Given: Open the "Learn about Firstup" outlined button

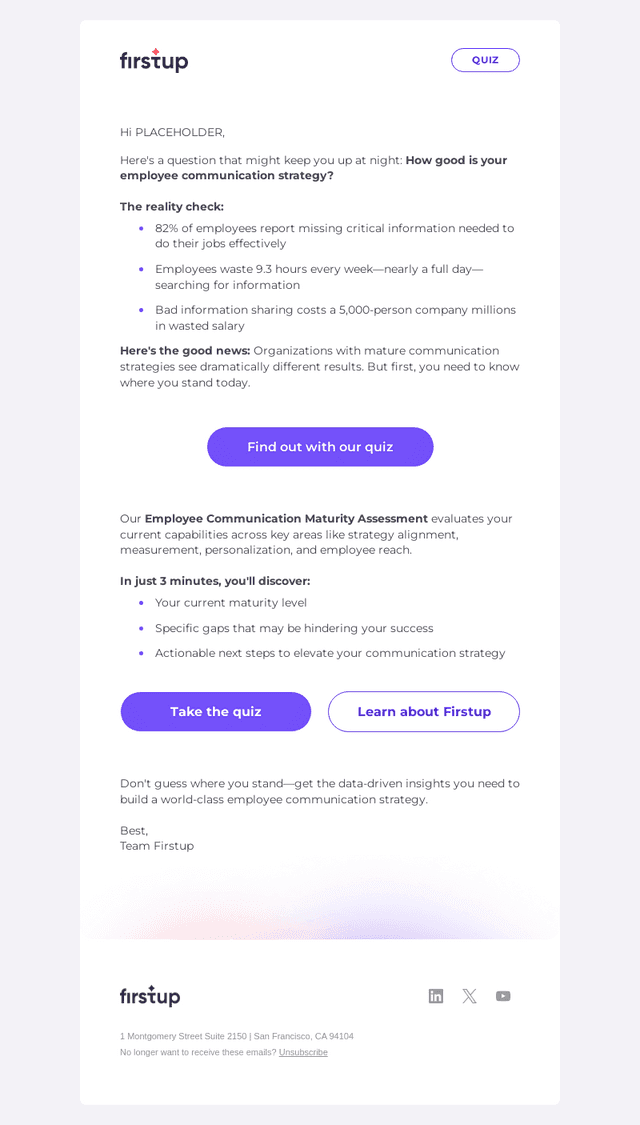Looking at the screenshot, I should pos(424,712).
